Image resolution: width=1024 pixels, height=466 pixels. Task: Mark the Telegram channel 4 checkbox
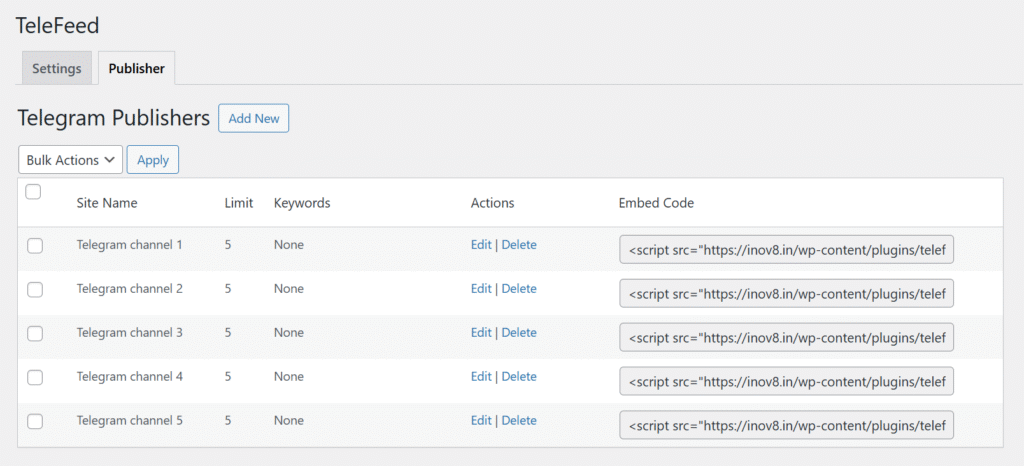(35, 377)
